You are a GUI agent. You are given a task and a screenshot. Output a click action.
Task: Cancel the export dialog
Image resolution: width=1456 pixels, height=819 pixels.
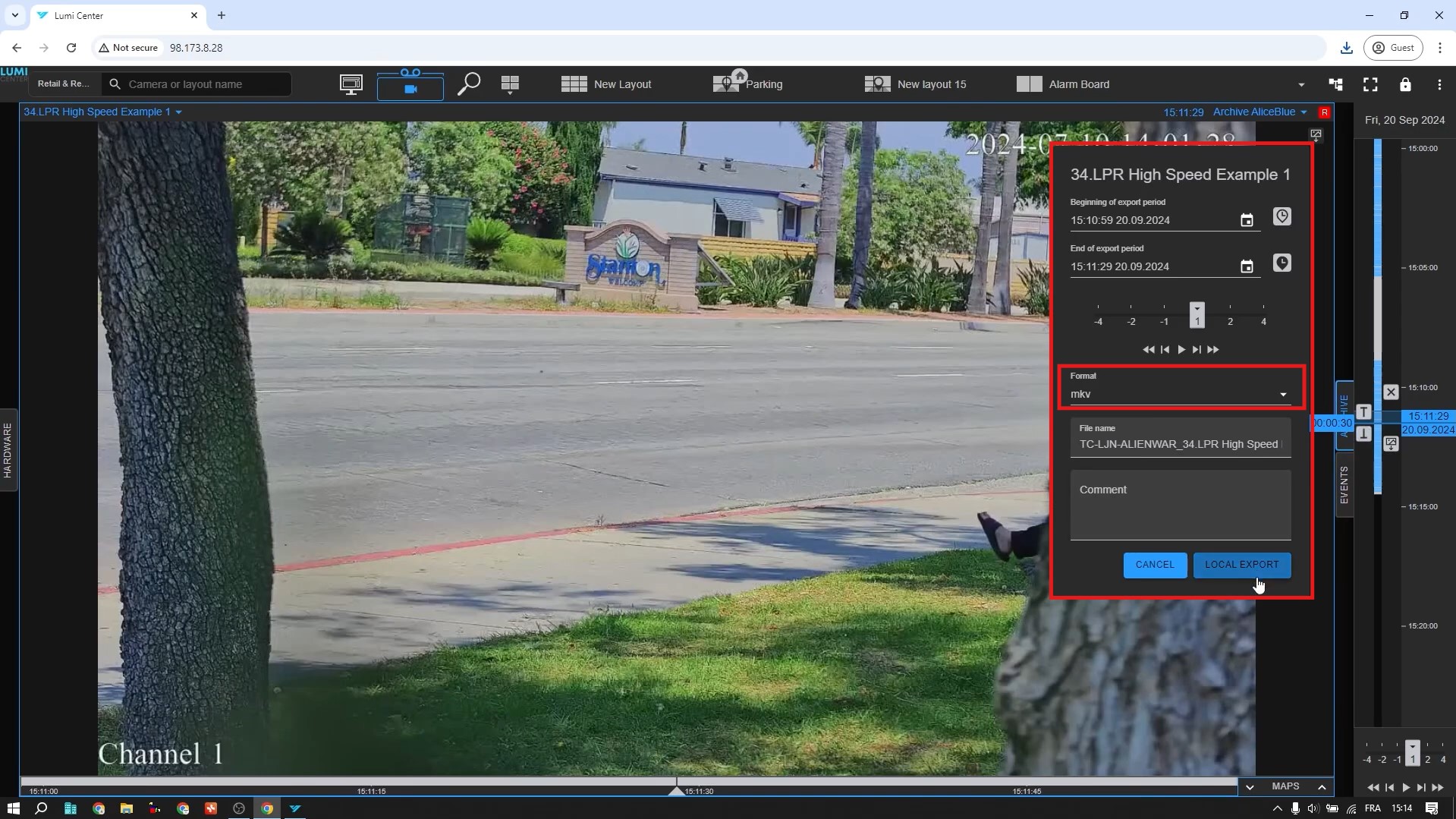coord(1154,565)
